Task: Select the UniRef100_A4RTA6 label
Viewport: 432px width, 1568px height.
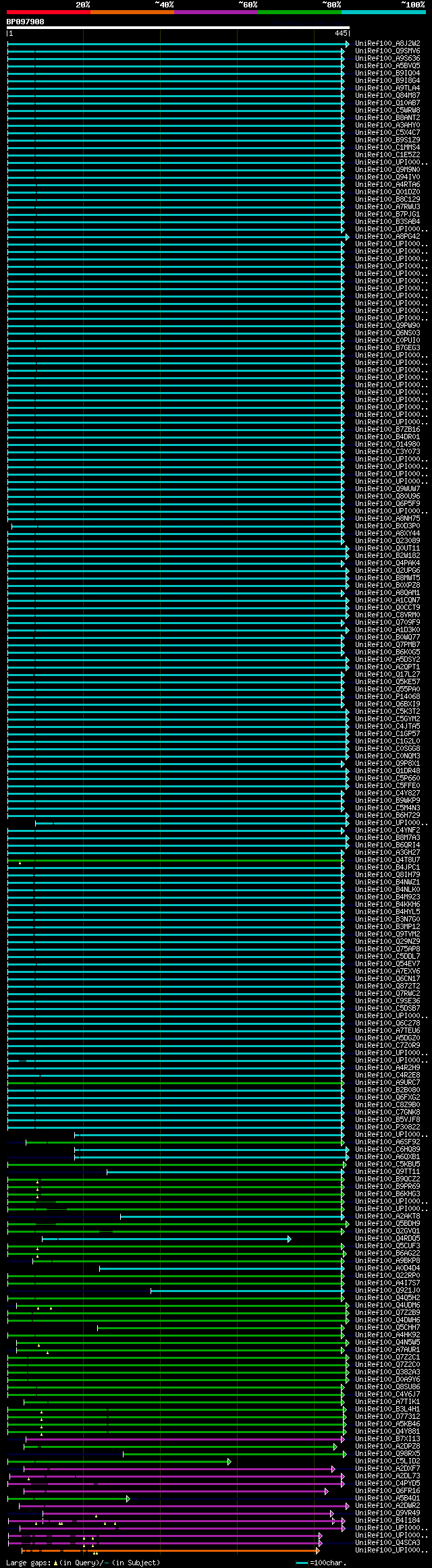Action: [x=387, y=185]
